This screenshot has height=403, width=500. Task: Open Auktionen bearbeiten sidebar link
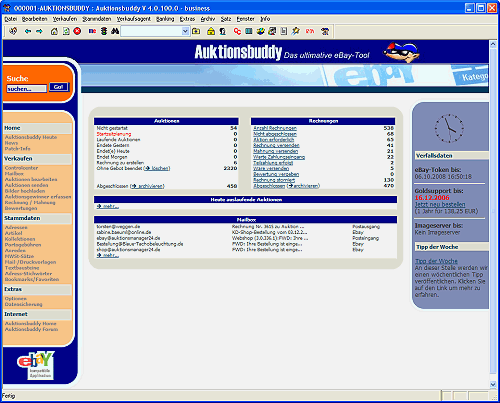tap(31, 179)
